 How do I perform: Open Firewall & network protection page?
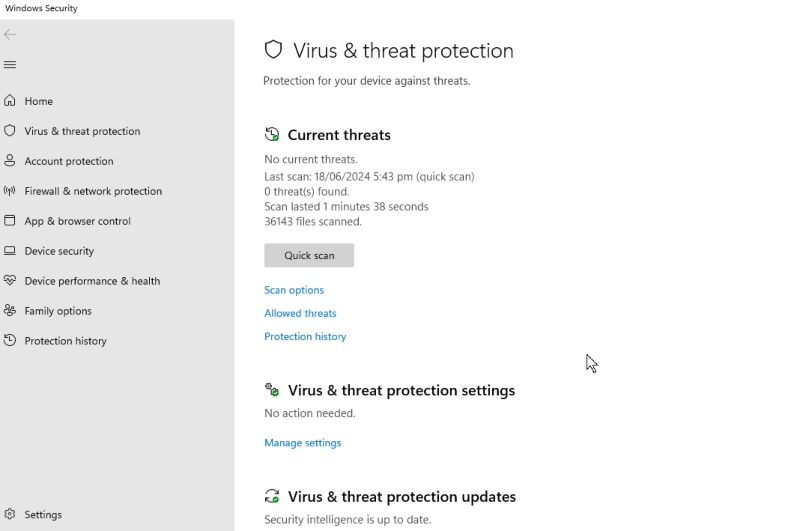93,191
